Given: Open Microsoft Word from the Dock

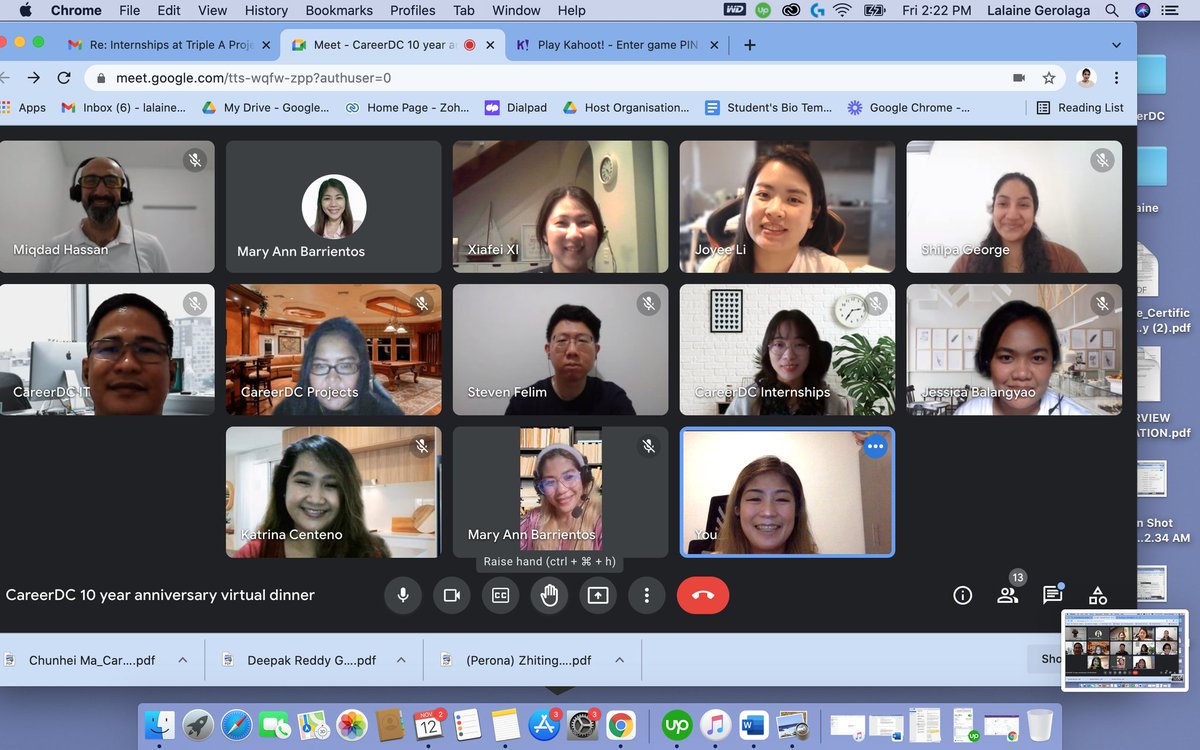Looking at the screenshot, I should click(753, 725).
